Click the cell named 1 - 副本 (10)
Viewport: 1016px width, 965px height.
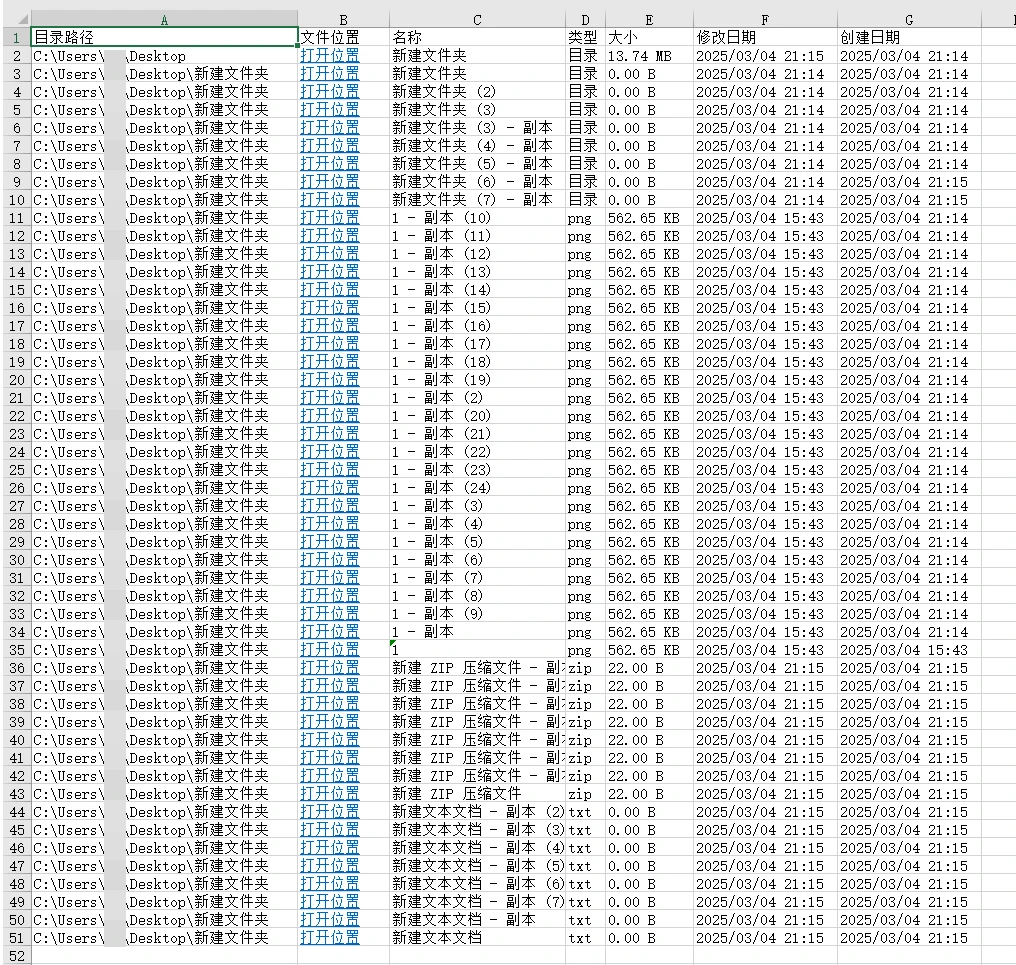coord(477,218)
